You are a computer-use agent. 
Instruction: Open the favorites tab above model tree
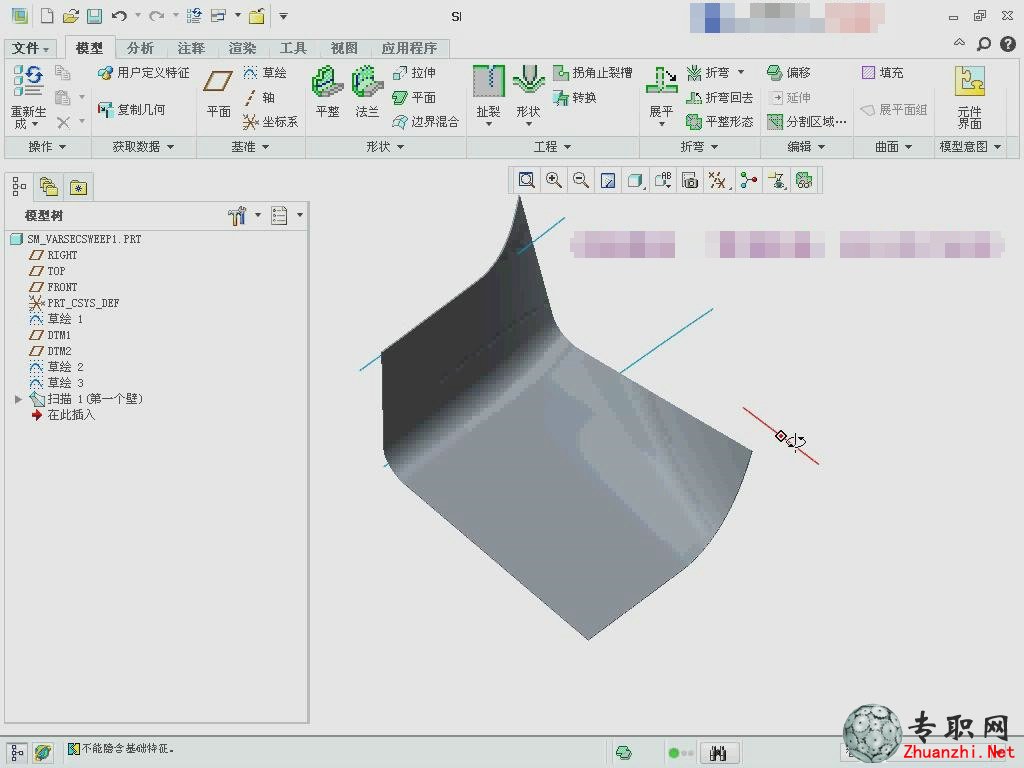78,187
